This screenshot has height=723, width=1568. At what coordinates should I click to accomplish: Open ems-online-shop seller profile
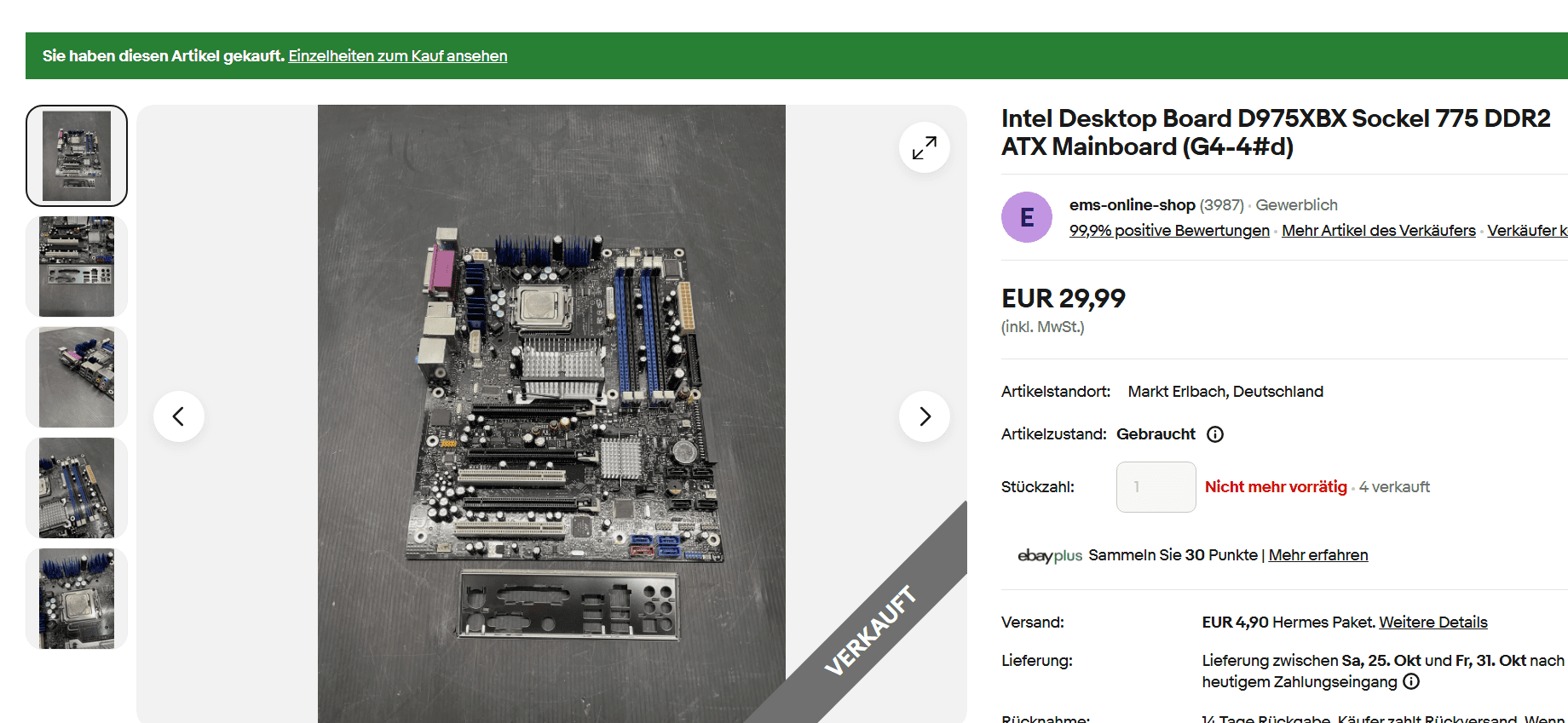point(1133,205)
